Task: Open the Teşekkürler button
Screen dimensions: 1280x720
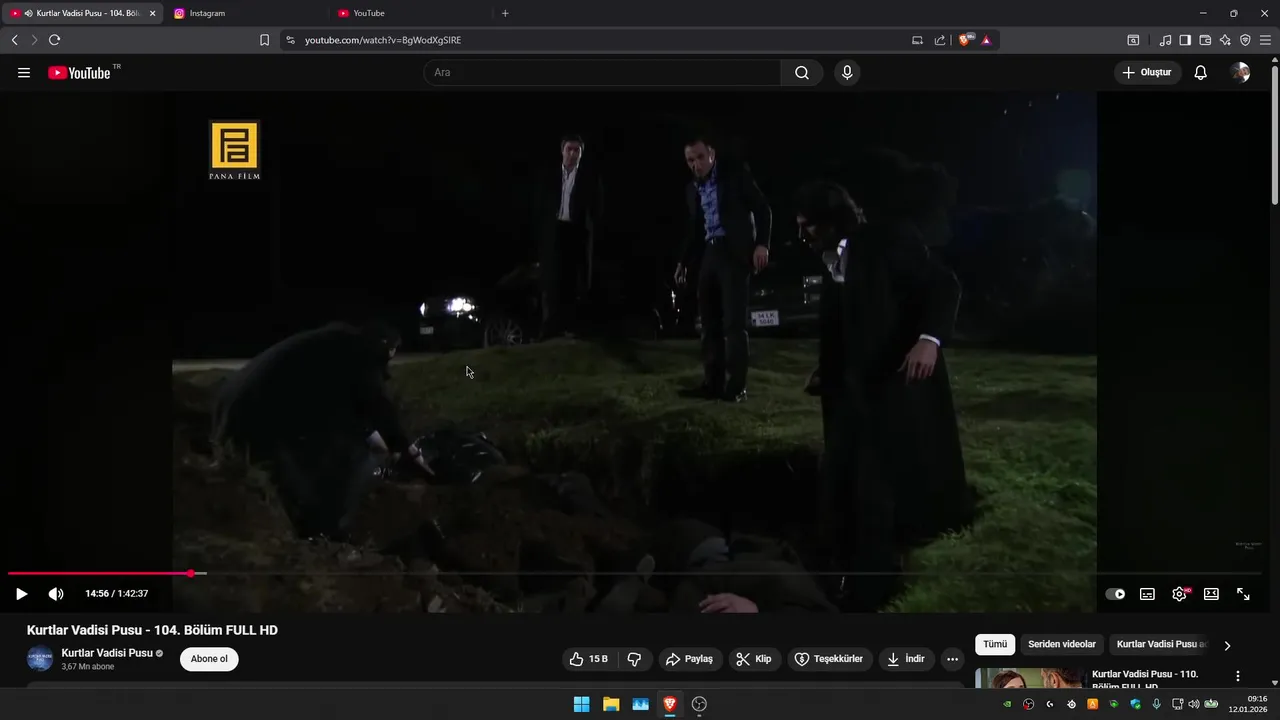Action: click(829, 659)
